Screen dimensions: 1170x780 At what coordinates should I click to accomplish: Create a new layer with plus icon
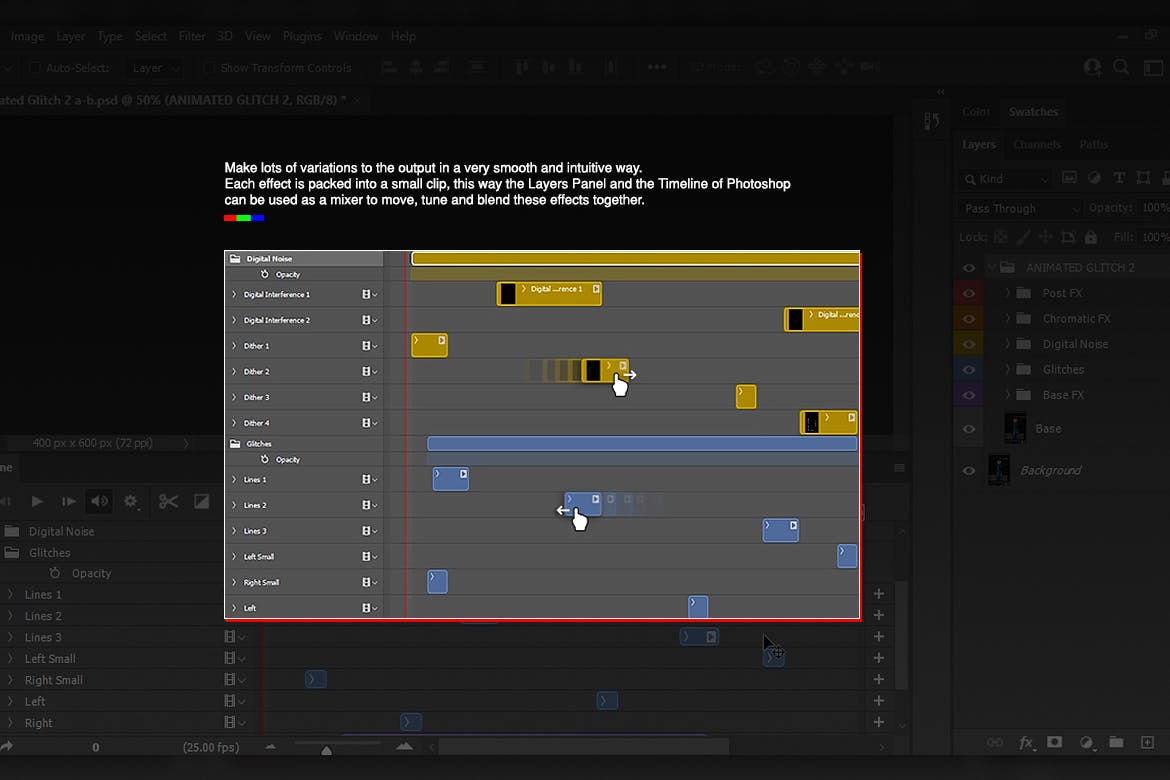pyautogui.click(x=1144, y=743)
